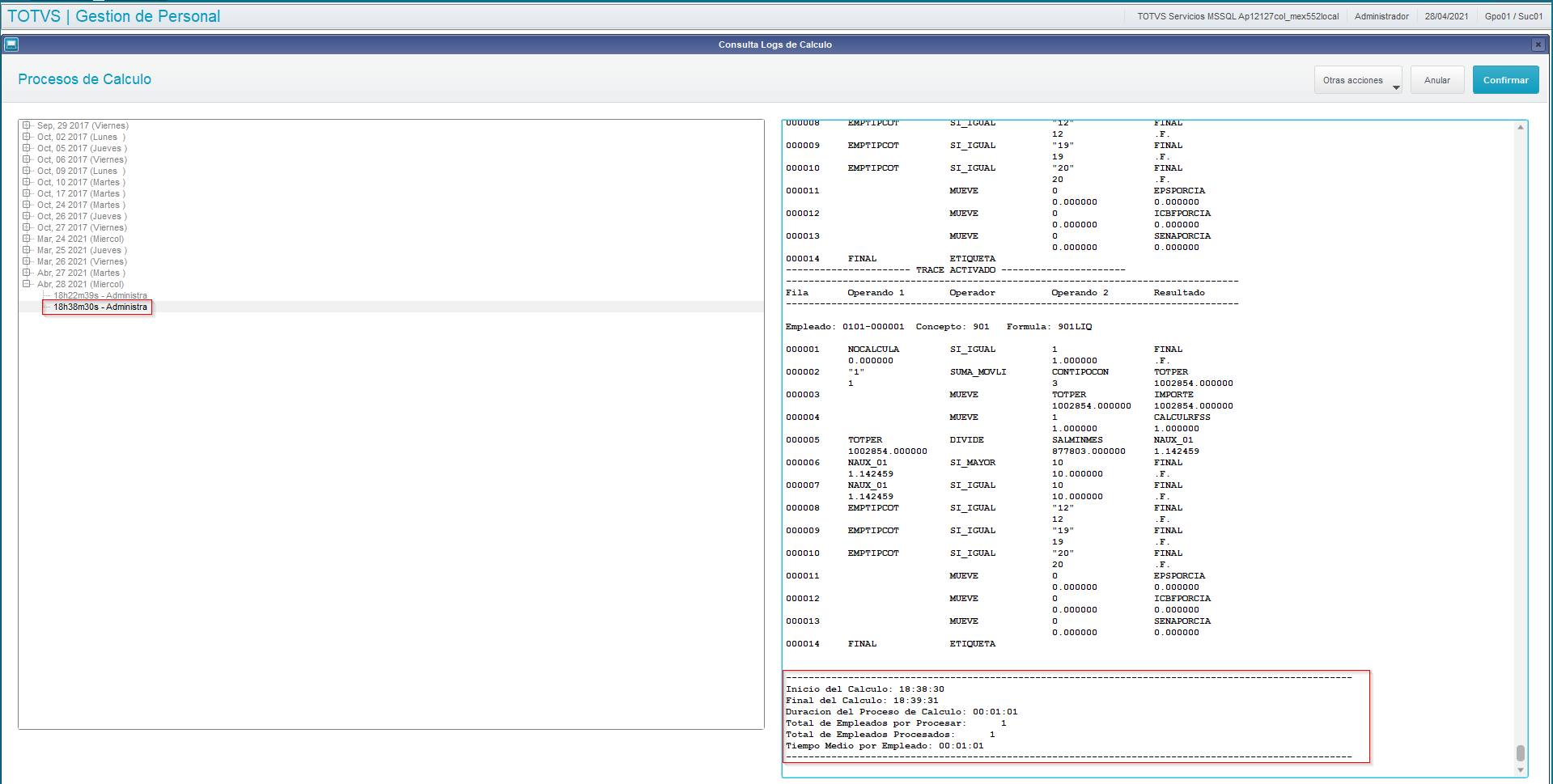Image resolution: width=1553 pixels, height=784 pixels.
Task: Click the Fila column header in log
Action: pyautogui.click(x=796, y=293)
